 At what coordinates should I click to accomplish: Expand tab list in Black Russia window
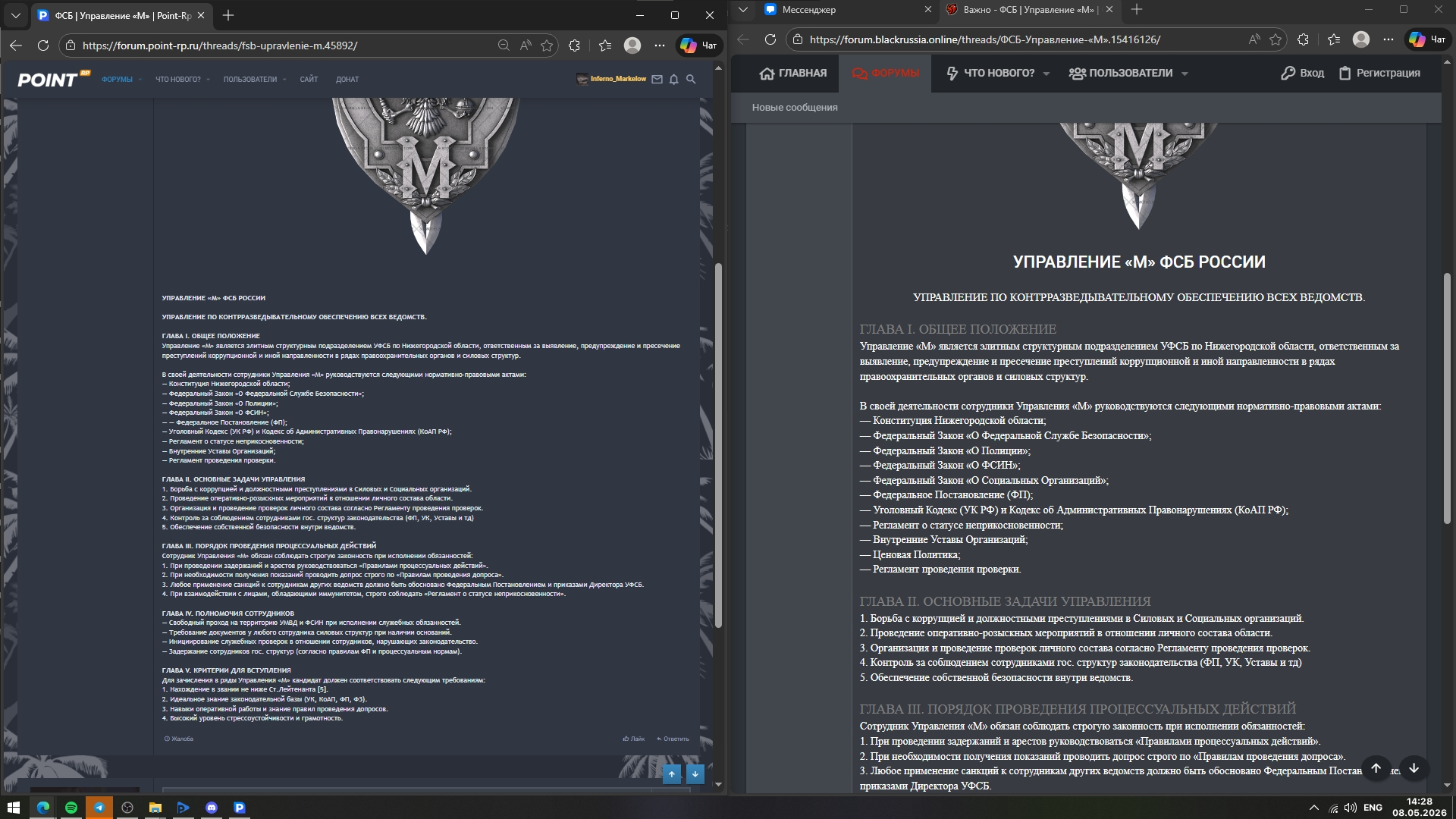tap(743, 10)
